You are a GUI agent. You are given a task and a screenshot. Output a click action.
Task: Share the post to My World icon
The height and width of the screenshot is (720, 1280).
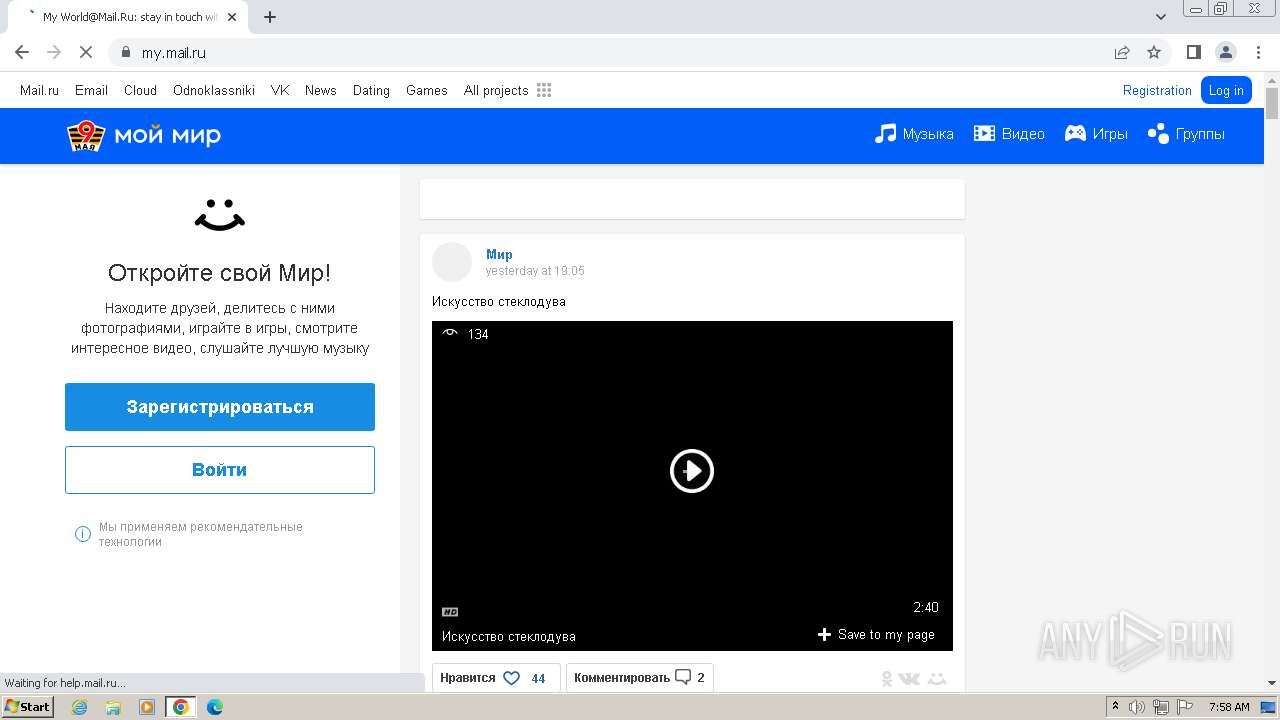[937, 679]
